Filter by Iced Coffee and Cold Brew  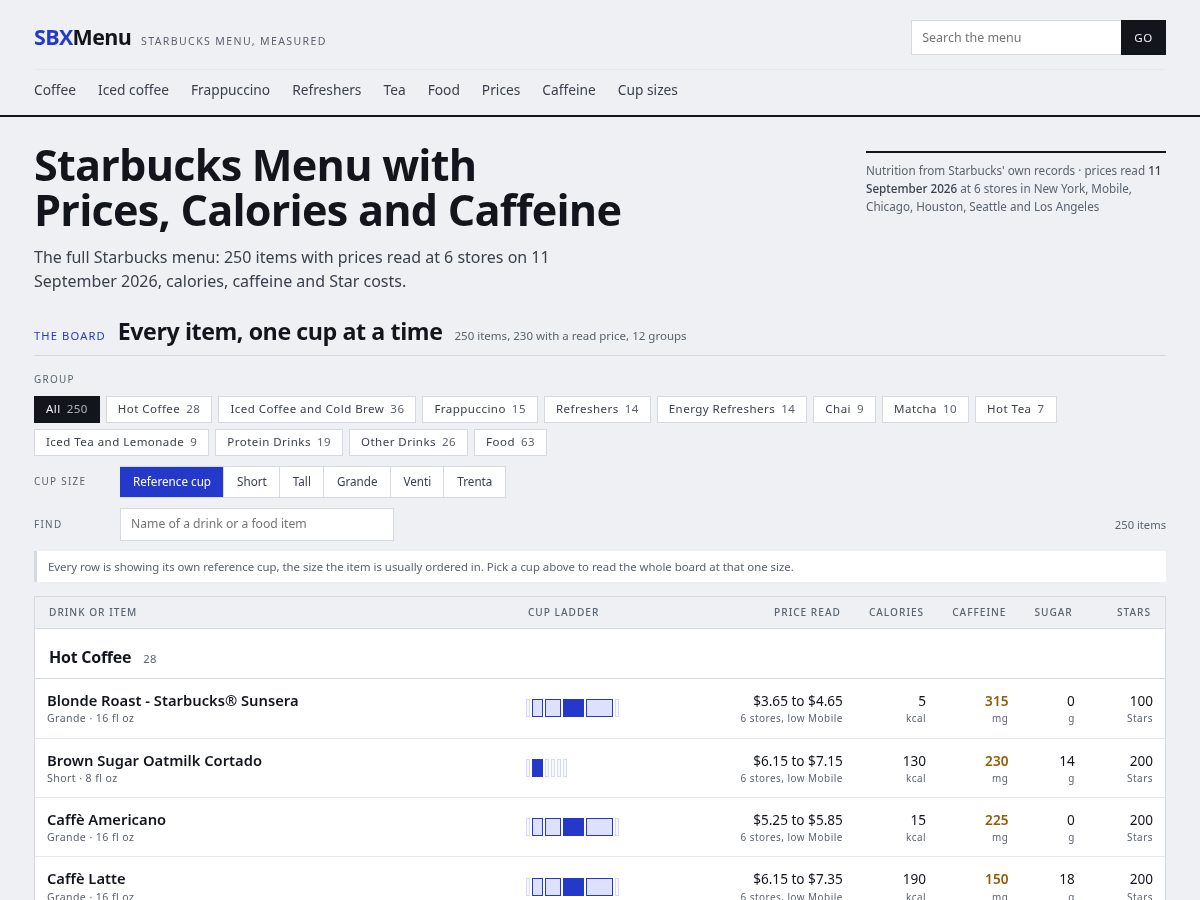[x=317, y=410]
